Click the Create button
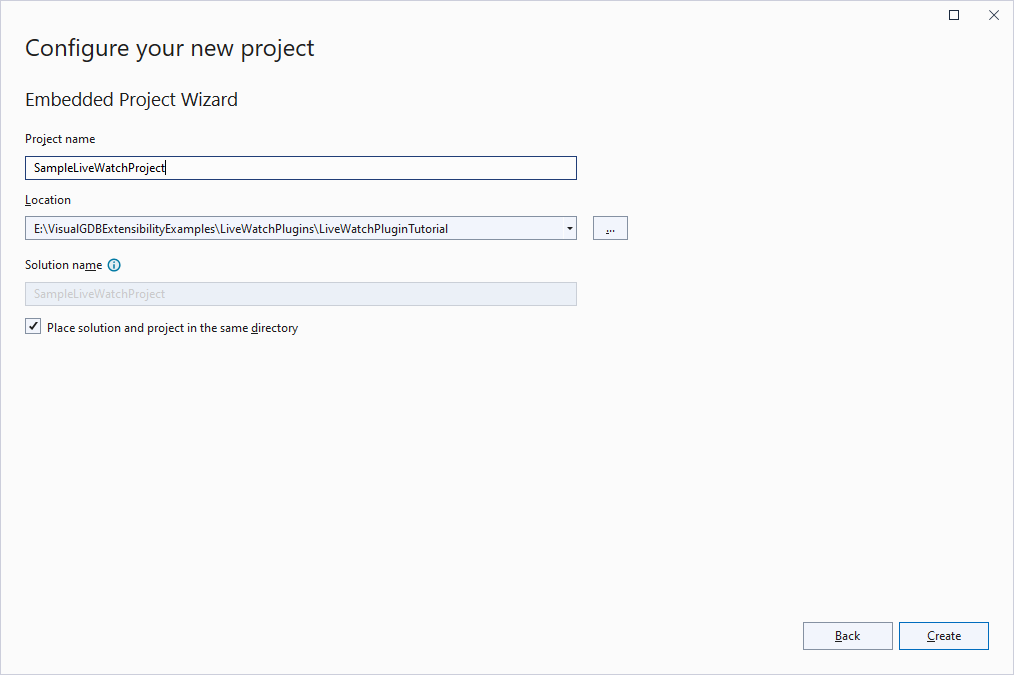 coord(944,636)
